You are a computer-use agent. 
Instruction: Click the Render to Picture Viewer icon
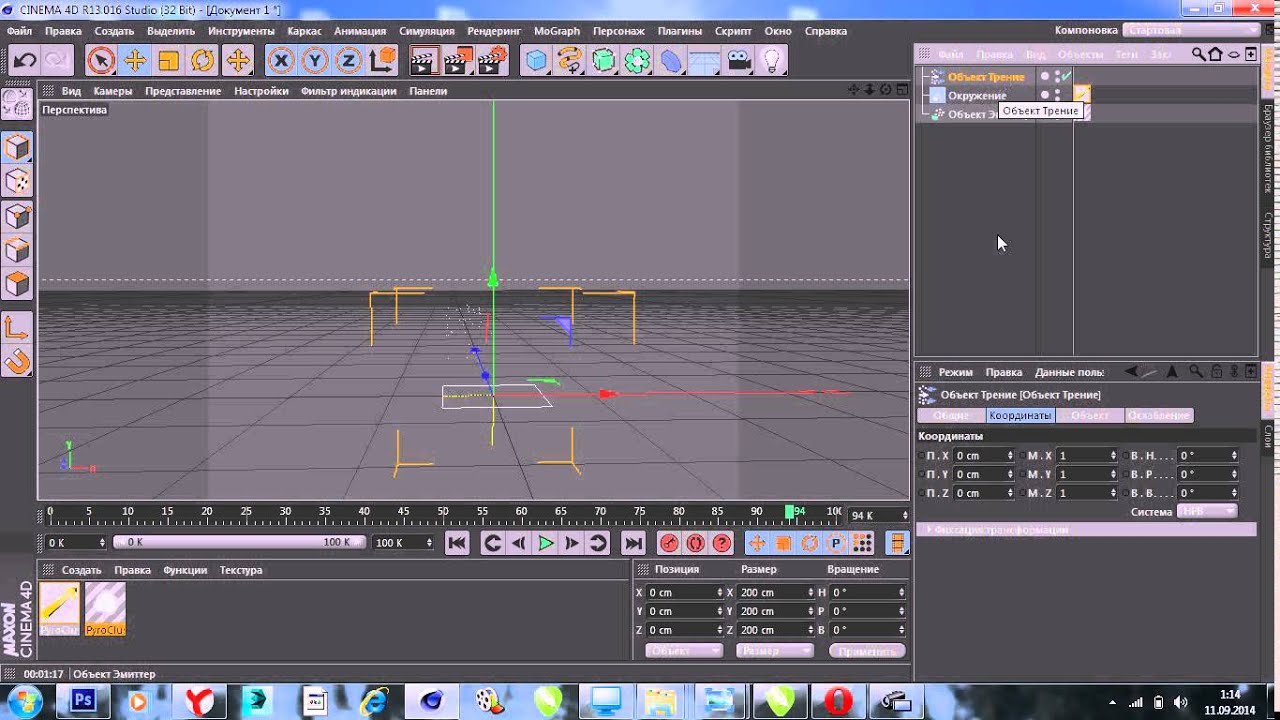coord(456,61)
